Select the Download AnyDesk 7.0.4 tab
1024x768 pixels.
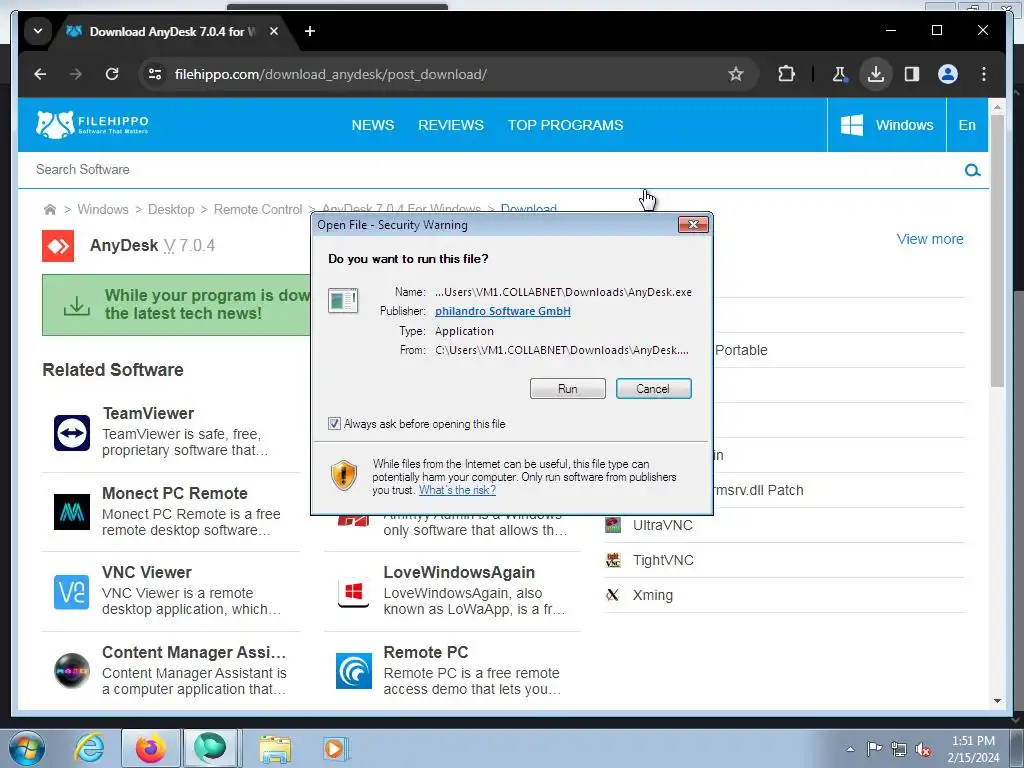[x=173, y=31]
